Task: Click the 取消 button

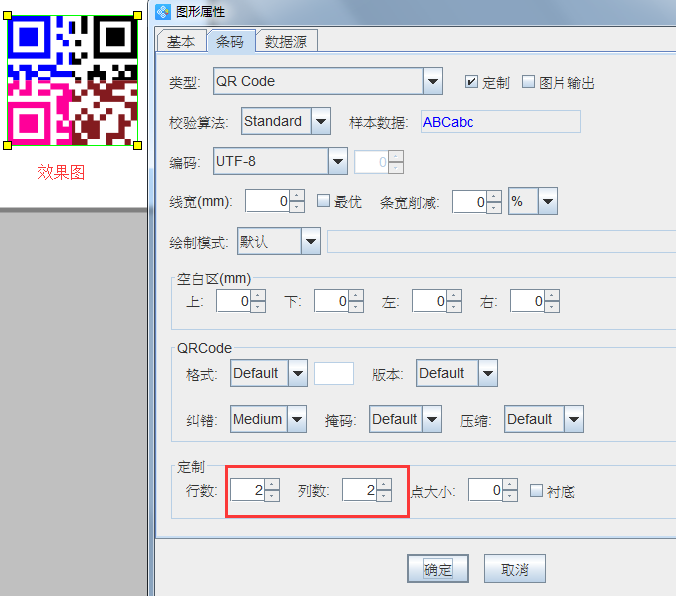Action: [515, 569]
